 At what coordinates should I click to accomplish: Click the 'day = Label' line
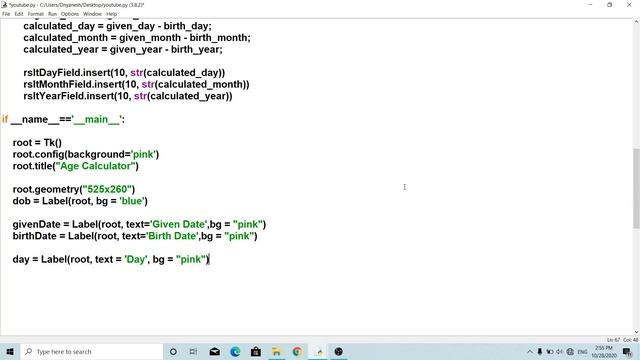(x=111, y=260)
